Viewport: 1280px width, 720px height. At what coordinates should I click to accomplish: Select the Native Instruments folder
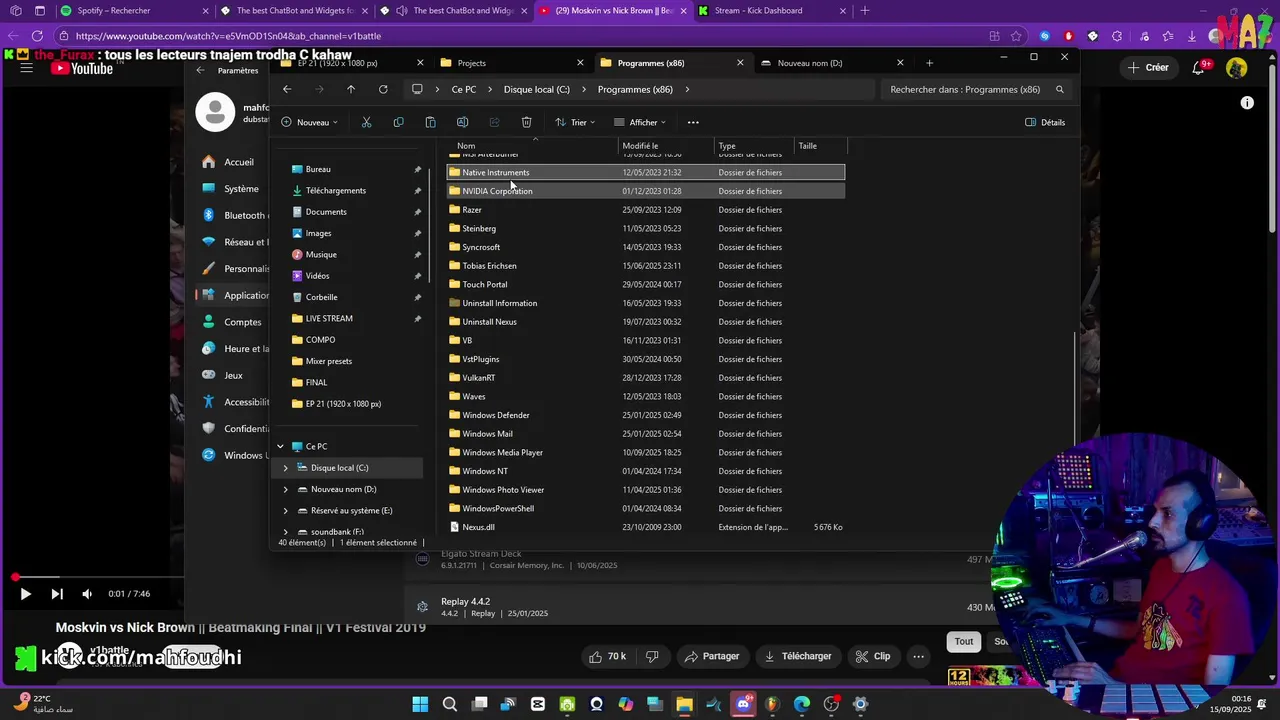[x=645, y=172]
